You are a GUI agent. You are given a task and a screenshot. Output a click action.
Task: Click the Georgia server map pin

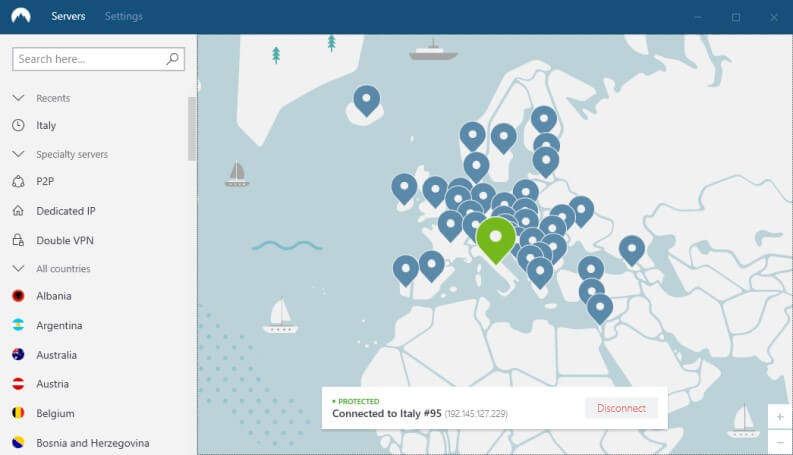[632, 249]
